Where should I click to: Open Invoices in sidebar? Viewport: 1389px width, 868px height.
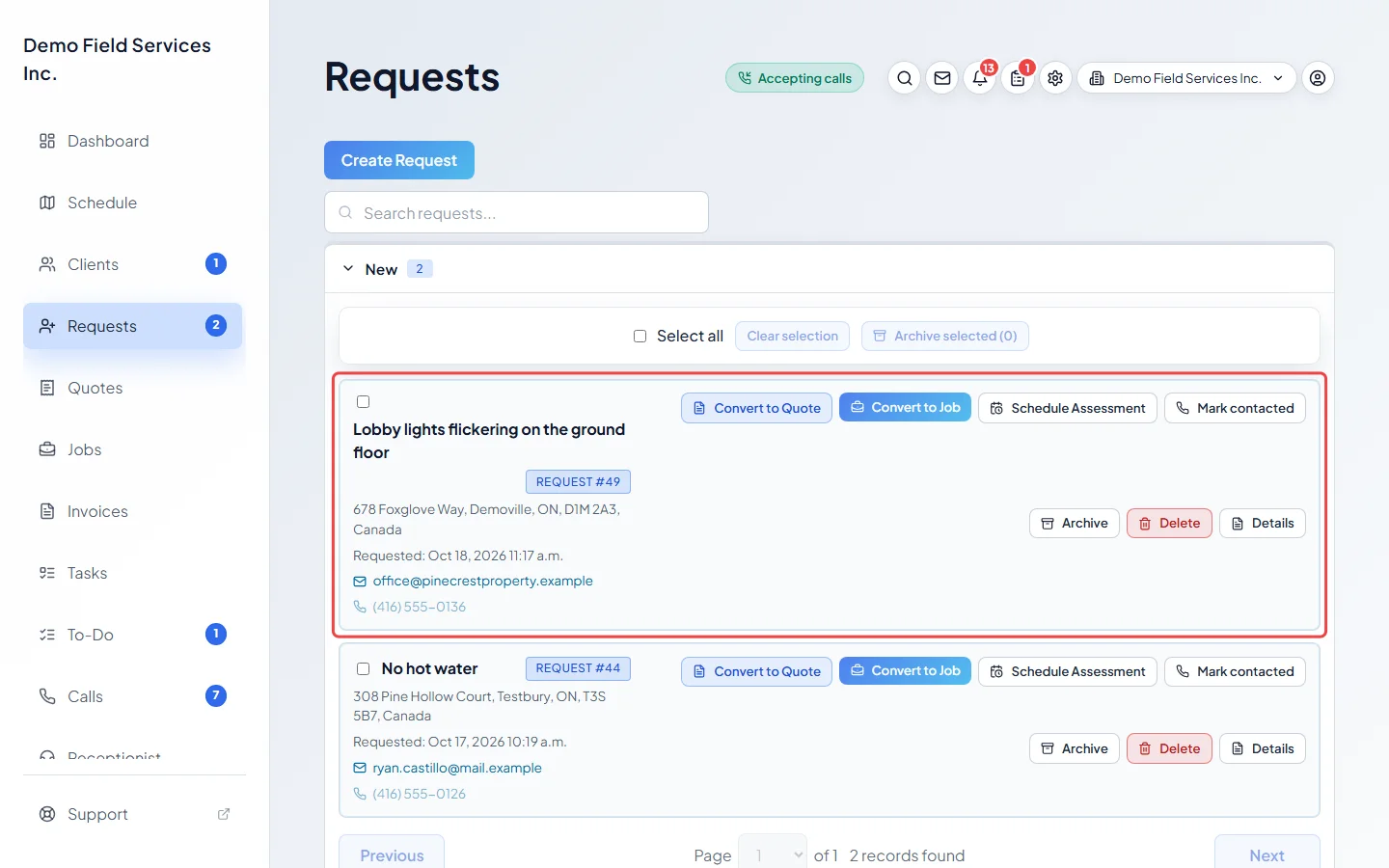click(133, 511)
